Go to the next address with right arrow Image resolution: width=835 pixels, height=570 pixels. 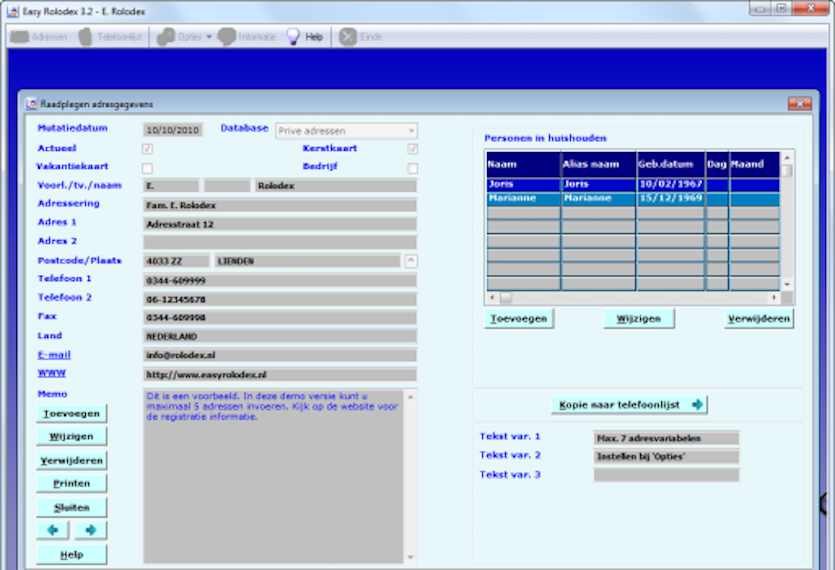coord(91,530)
